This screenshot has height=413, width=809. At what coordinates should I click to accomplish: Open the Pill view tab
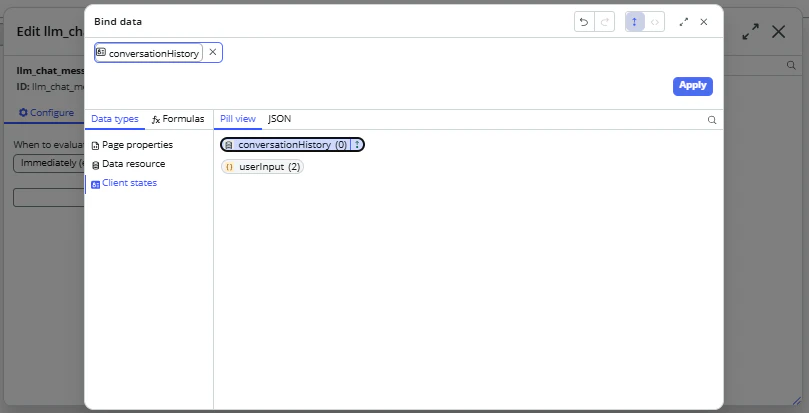[x=238, y=119]
